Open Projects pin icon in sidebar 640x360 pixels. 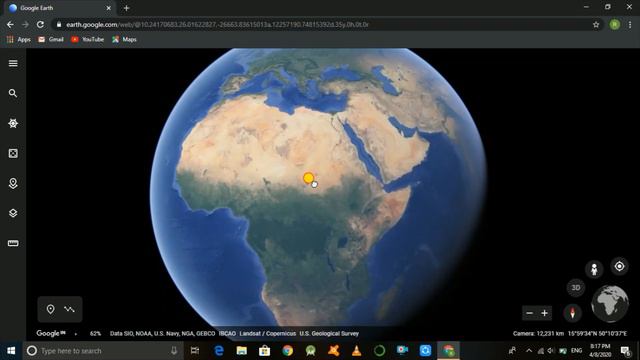click(13, 183)
